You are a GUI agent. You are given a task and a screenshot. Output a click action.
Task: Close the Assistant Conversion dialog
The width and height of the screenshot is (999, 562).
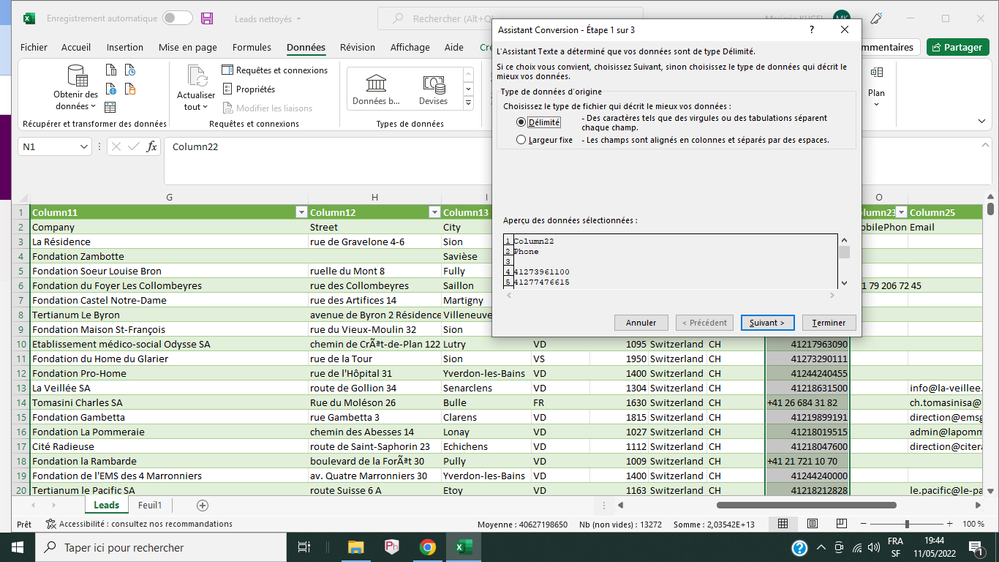tap(844, 29)
